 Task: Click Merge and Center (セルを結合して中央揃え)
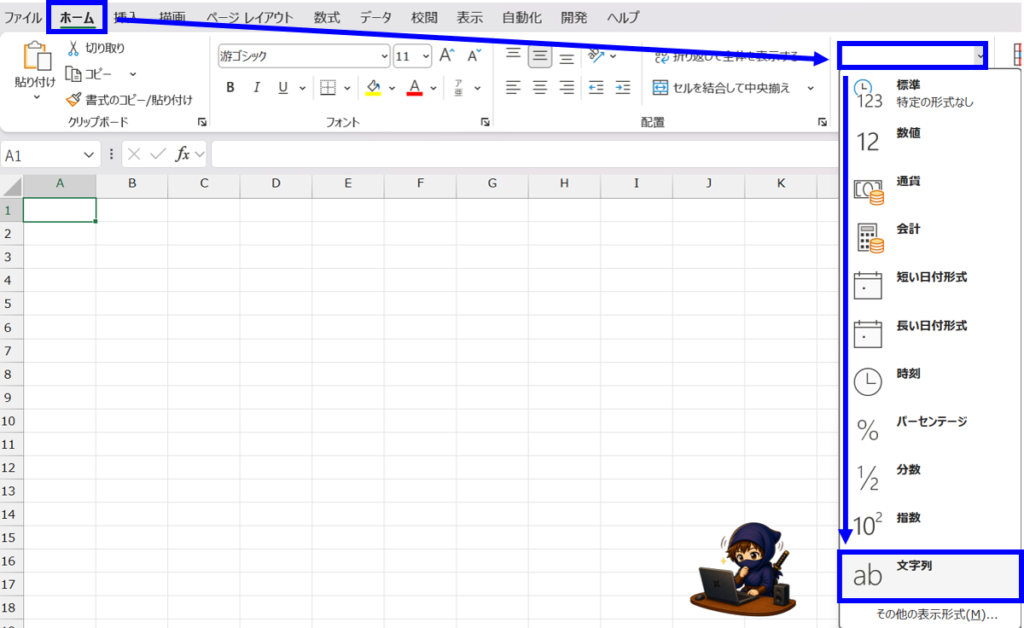(721, 87)
